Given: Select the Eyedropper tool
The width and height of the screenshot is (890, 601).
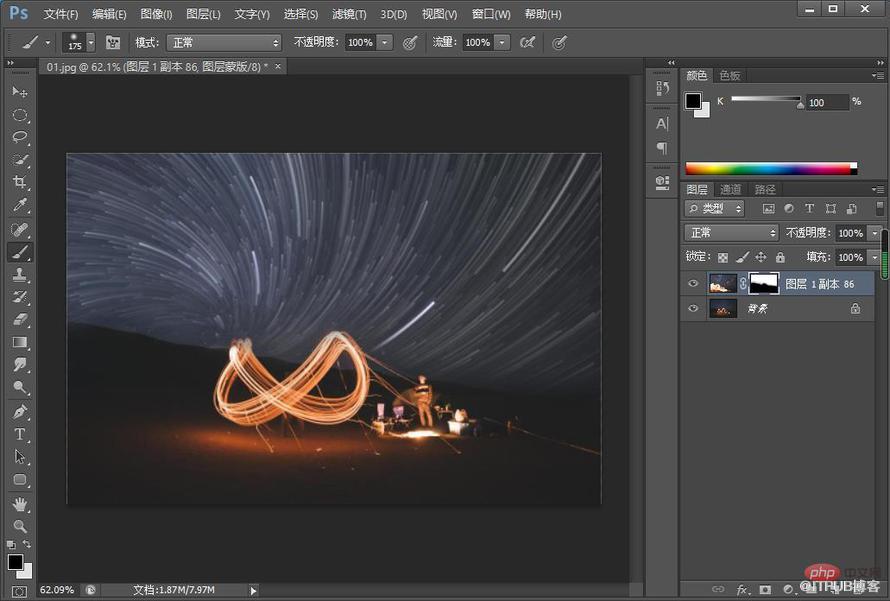Looking at the screenshot, I should click(x=20, y=205).
